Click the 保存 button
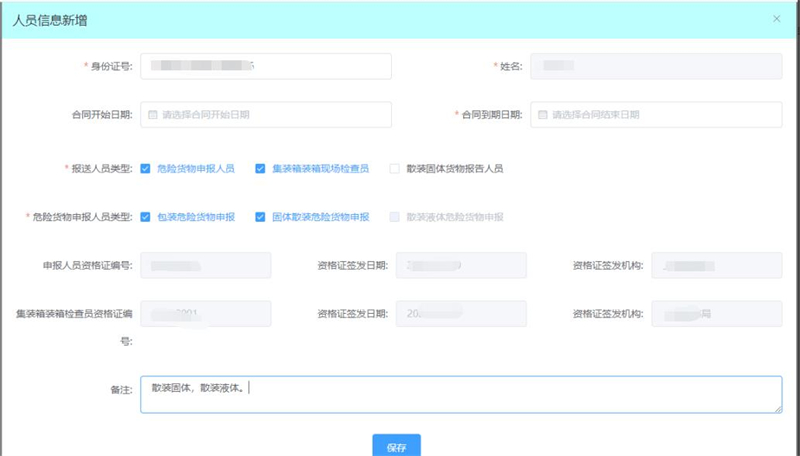The width and height of the screenshot is (800, 456). coord(396,447)
